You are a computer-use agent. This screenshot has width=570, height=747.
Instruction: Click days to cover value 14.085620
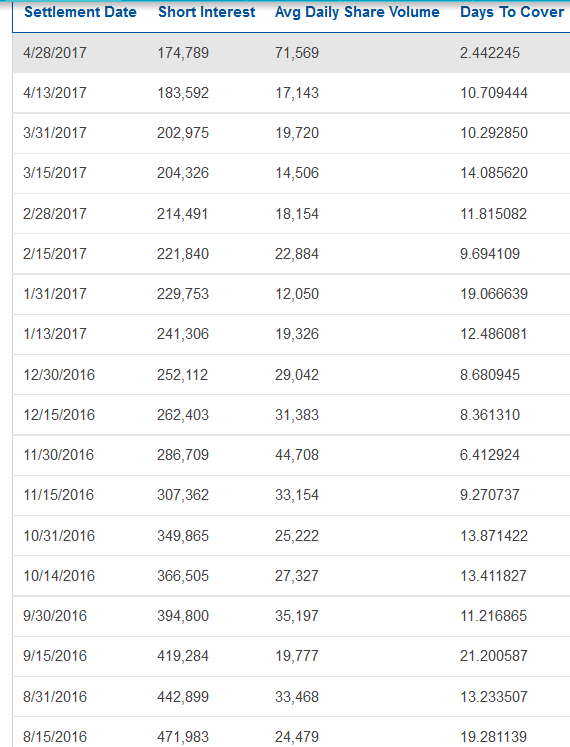click(494, 172)
